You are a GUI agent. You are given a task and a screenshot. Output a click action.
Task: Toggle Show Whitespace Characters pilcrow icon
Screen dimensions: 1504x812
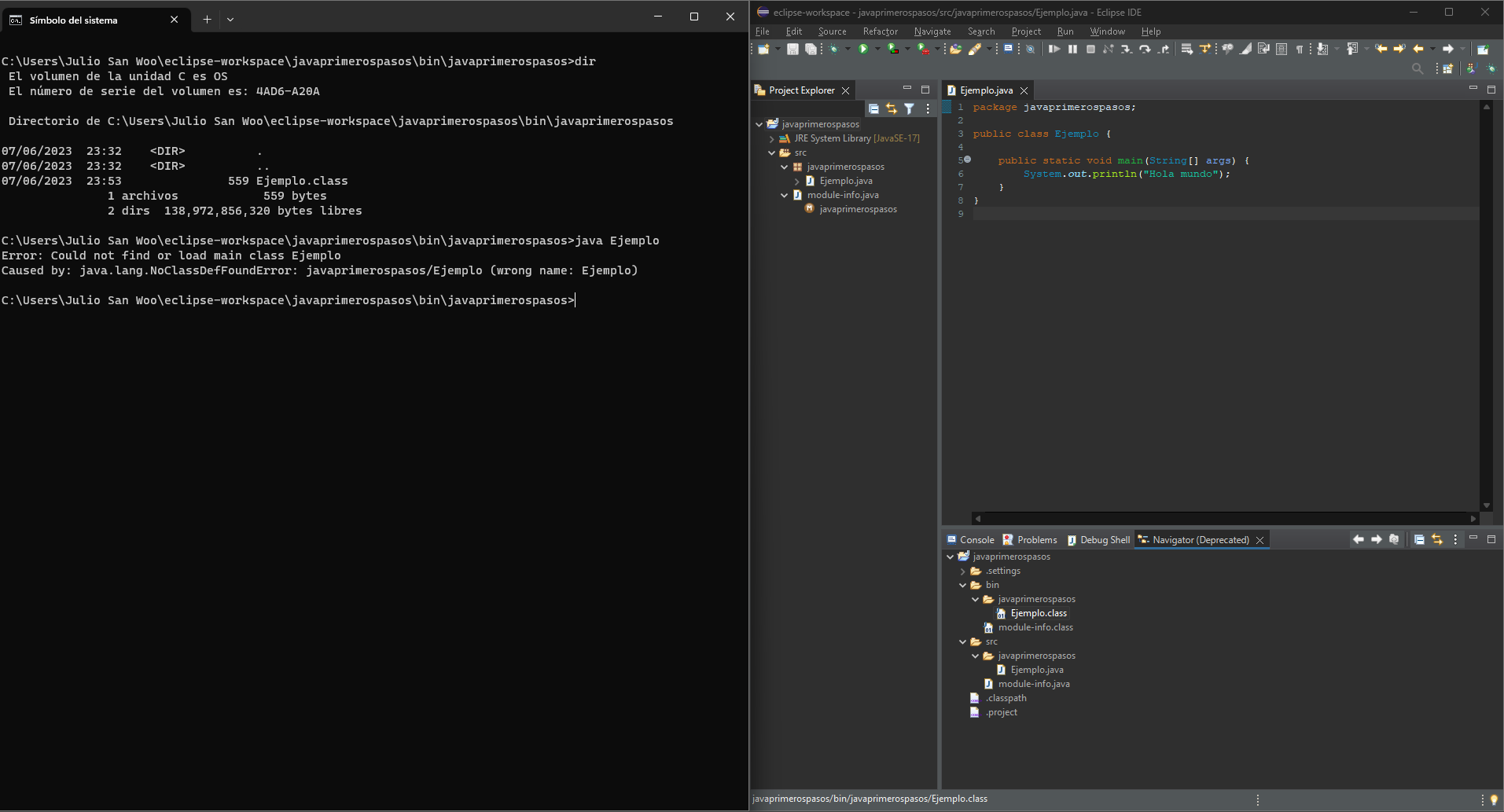tap(1300, 49)
